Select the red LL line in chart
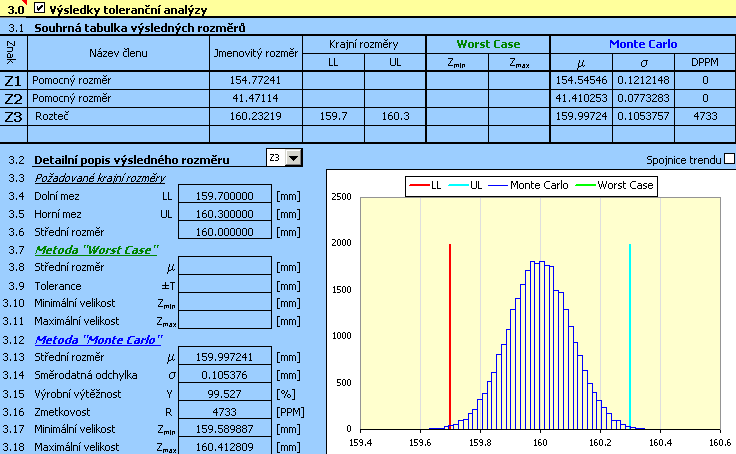 point(450,336)
